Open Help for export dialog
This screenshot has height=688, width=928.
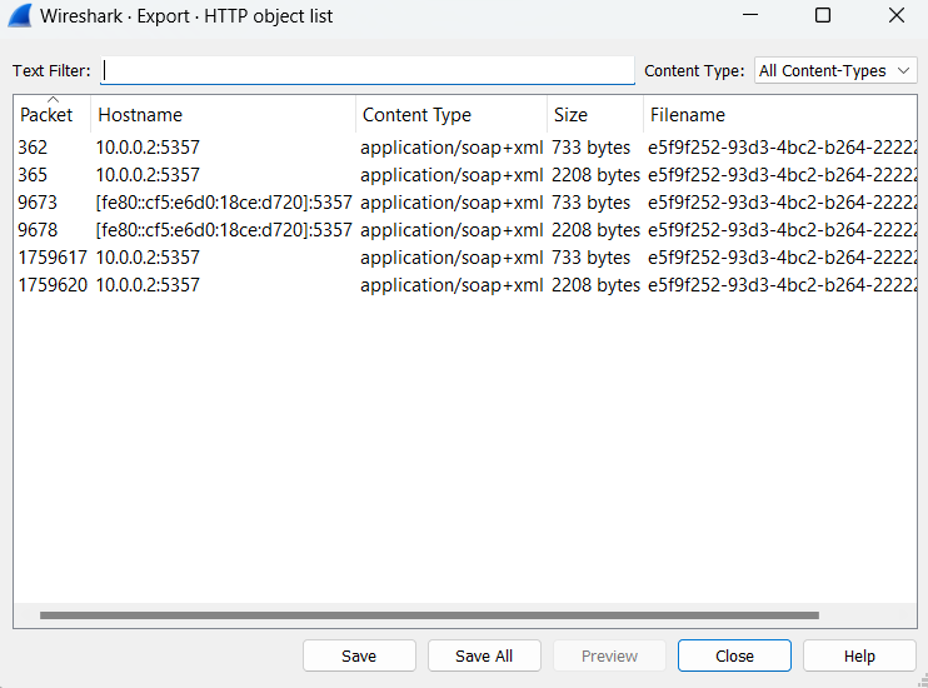[859, 656]
